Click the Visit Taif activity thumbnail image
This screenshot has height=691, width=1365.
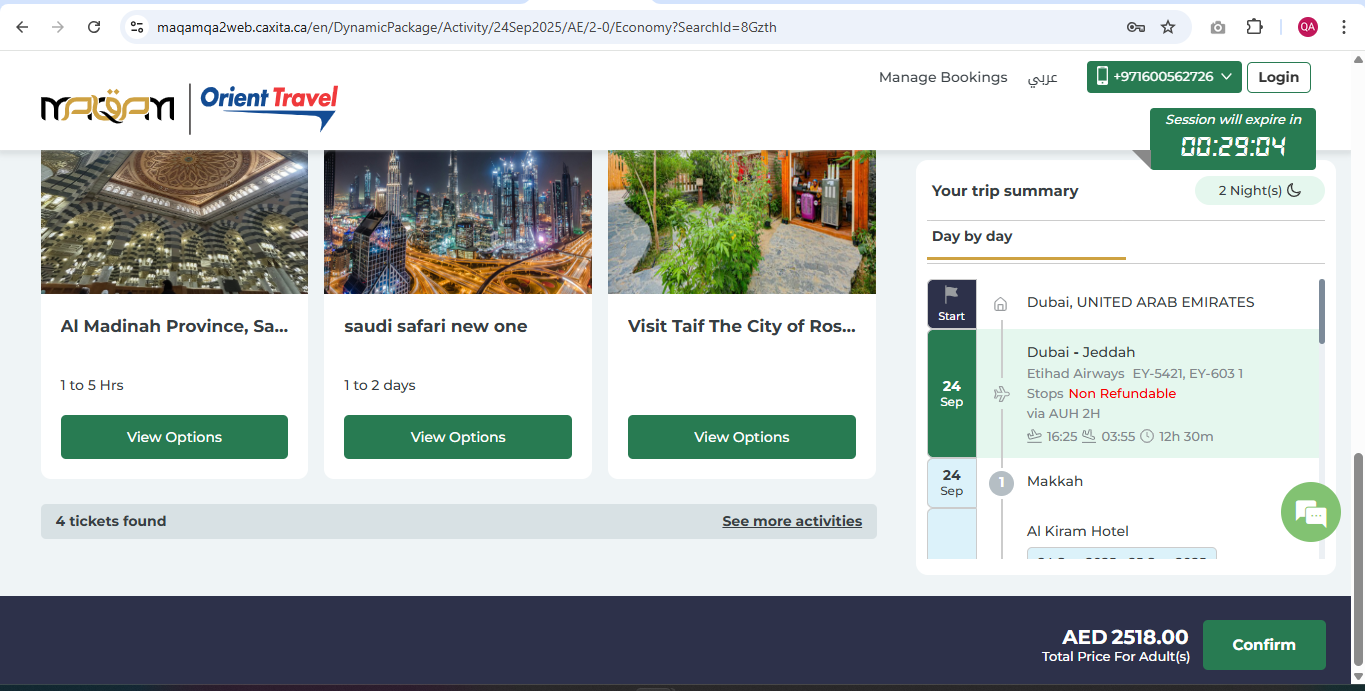tap(741, 221)
